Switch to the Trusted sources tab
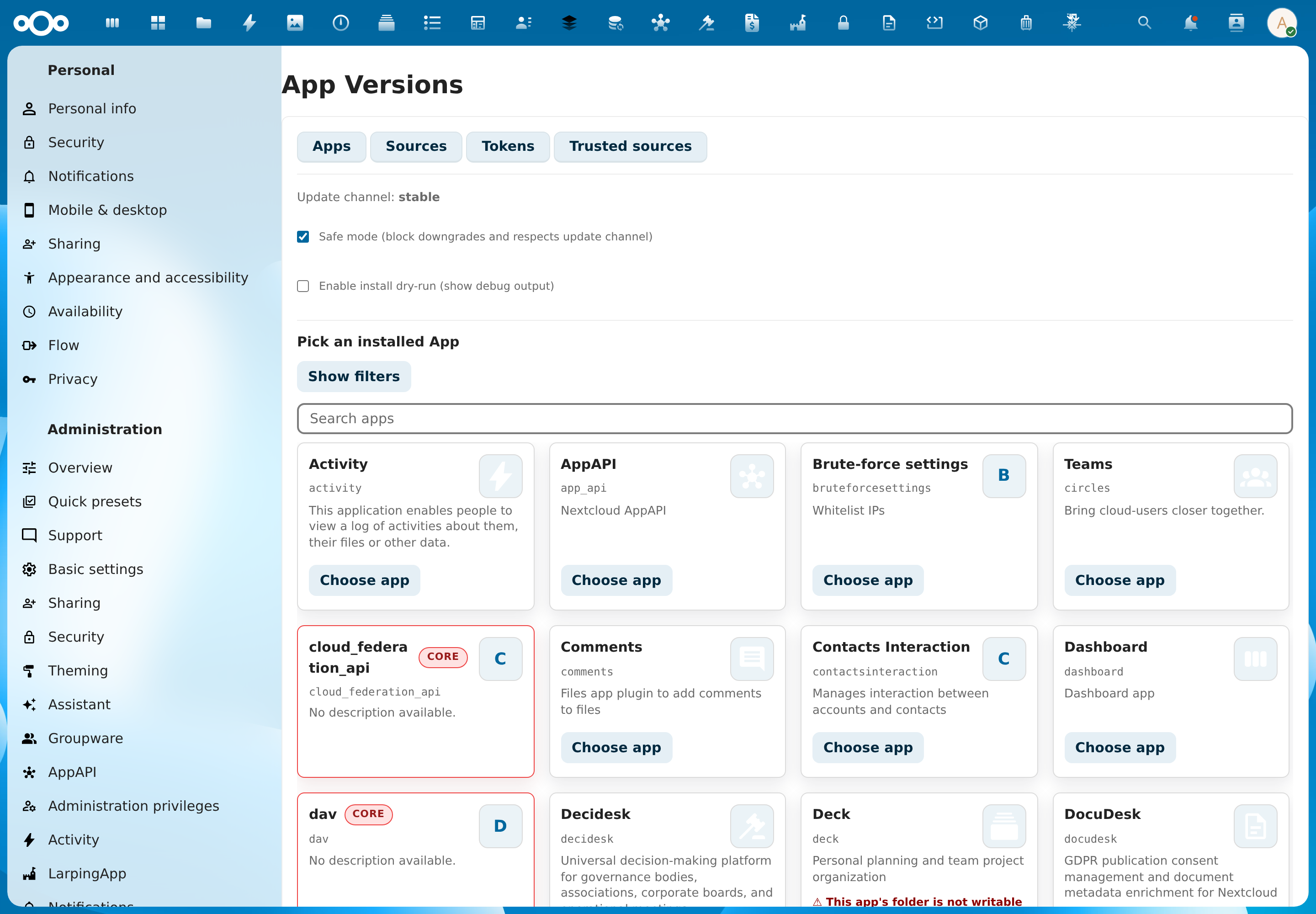The height and width of the screenshot is (914, 1316). click(x=631, y=147)
